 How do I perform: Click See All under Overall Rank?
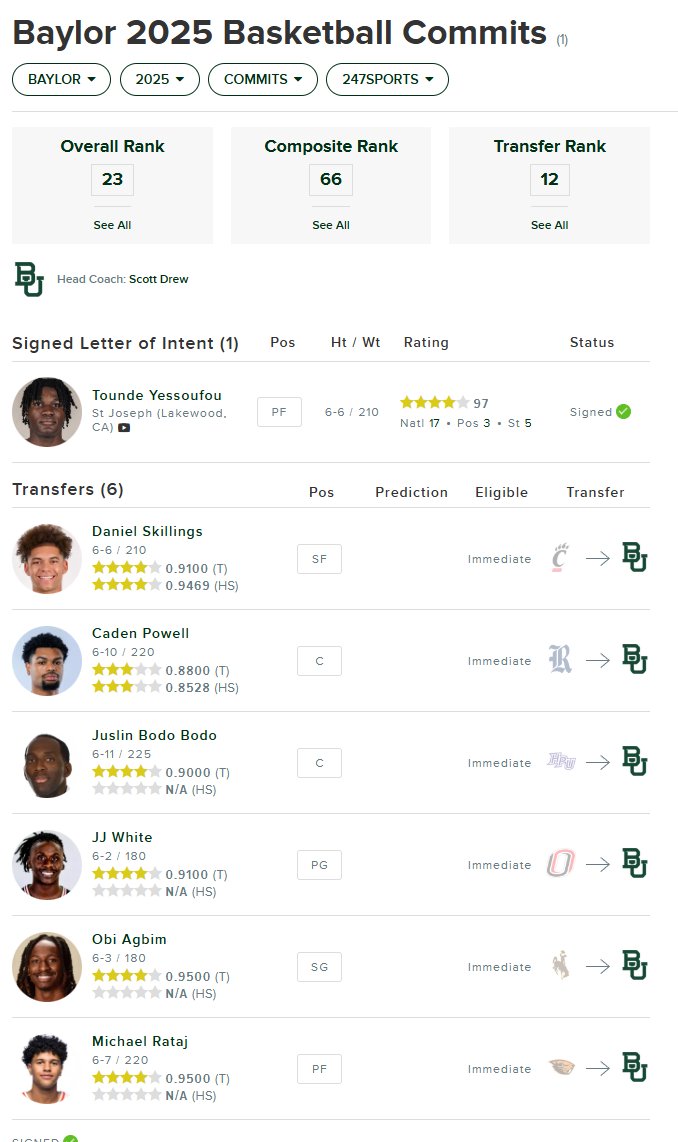point(112,225)
